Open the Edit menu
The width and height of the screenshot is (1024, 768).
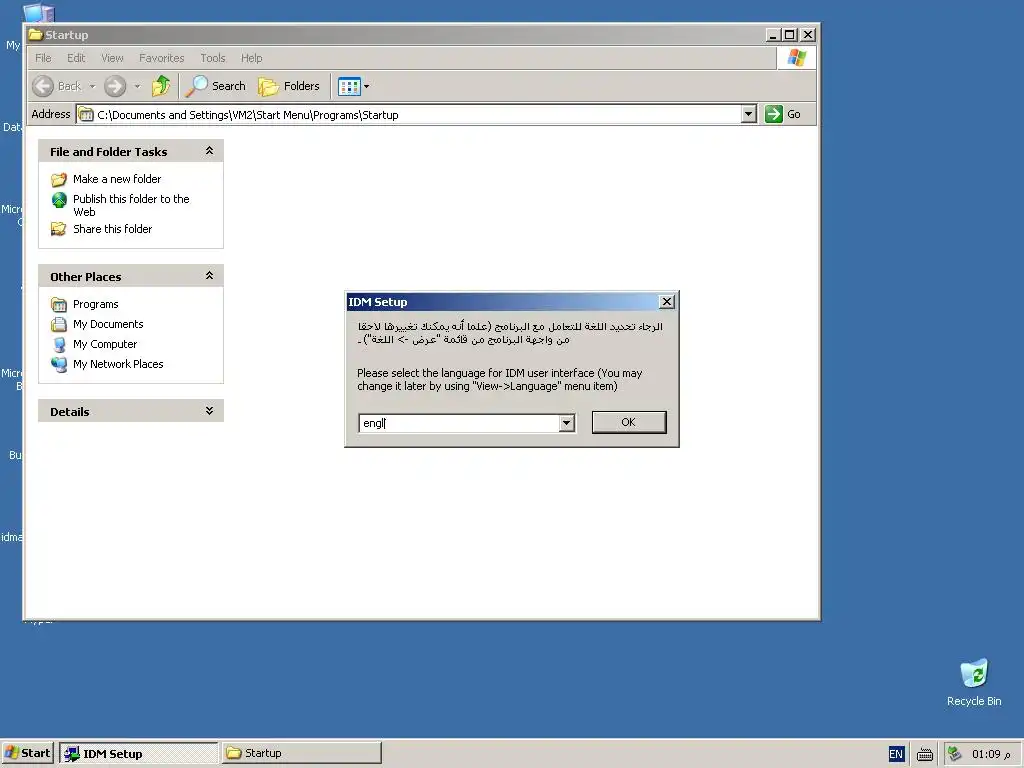[76, 58]
